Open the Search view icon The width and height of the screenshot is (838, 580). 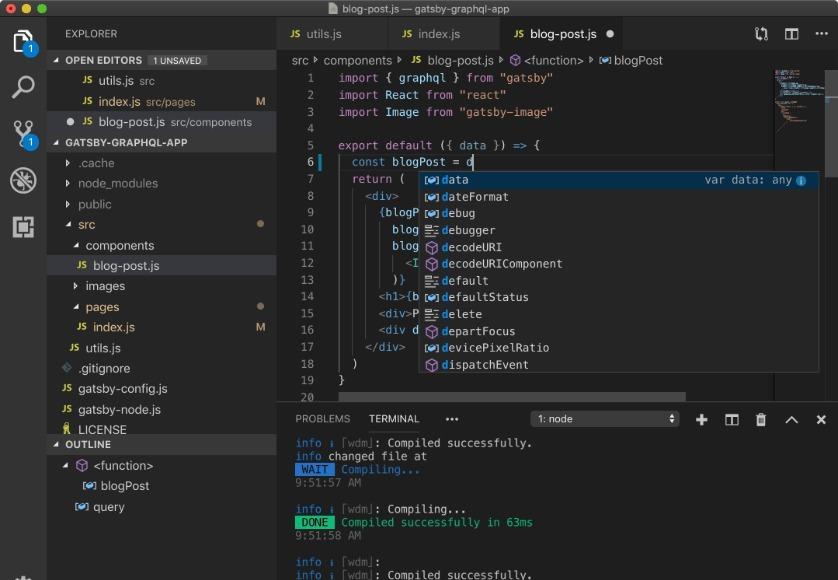click(23, 87)
